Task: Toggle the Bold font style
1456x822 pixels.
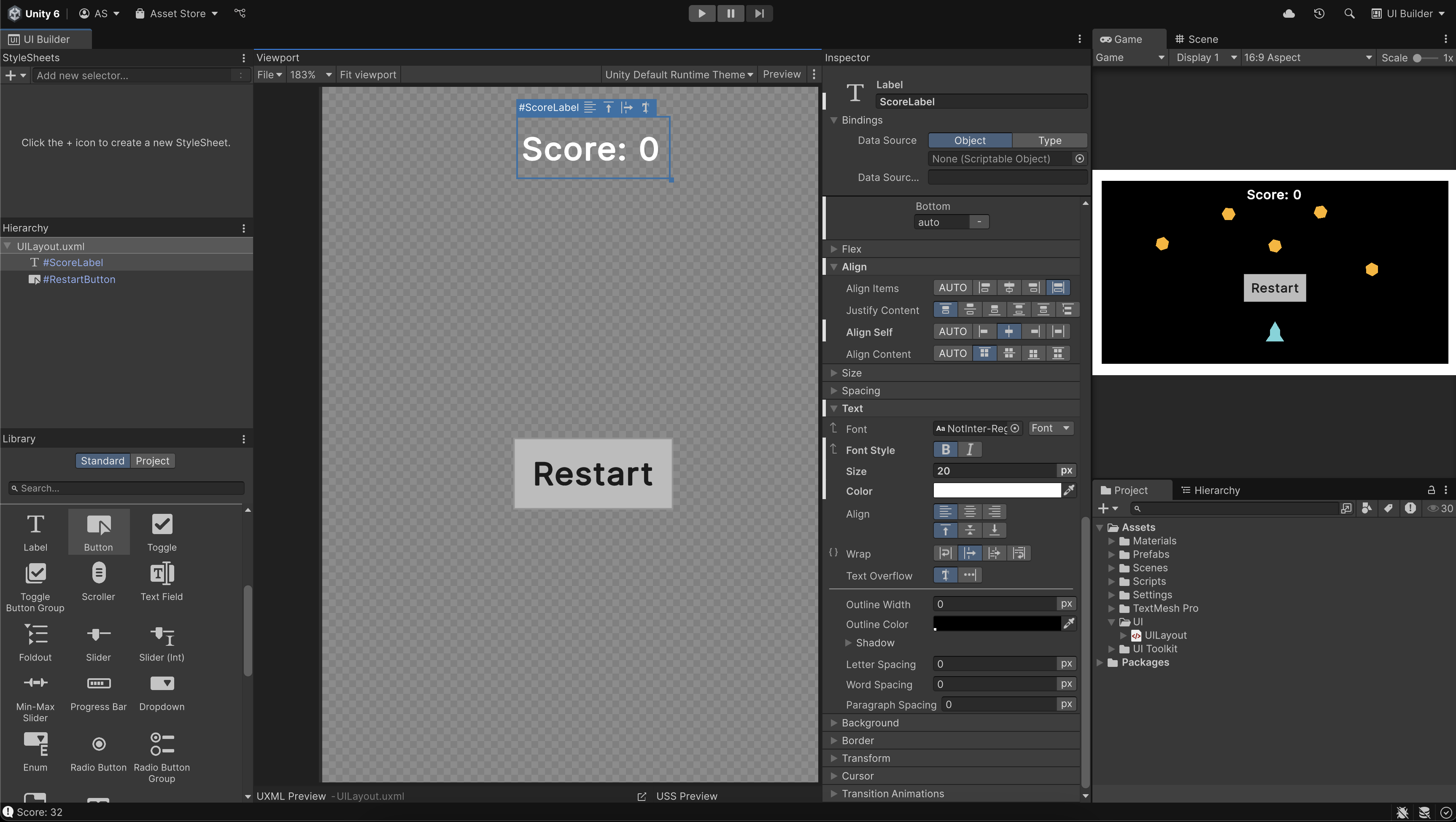Action: pos(946,450)
